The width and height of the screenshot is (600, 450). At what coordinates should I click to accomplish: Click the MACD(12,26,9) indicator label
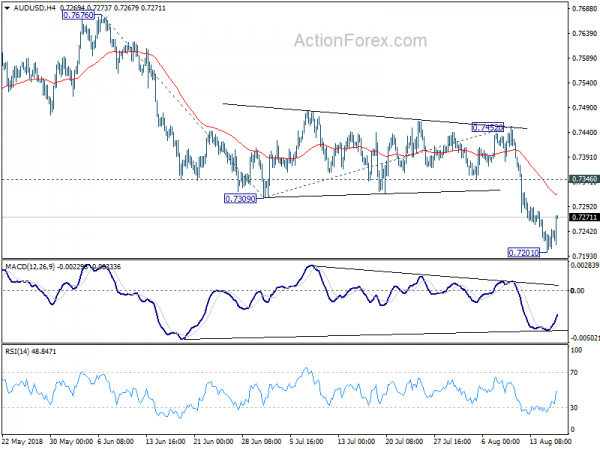tap(30, 267)
